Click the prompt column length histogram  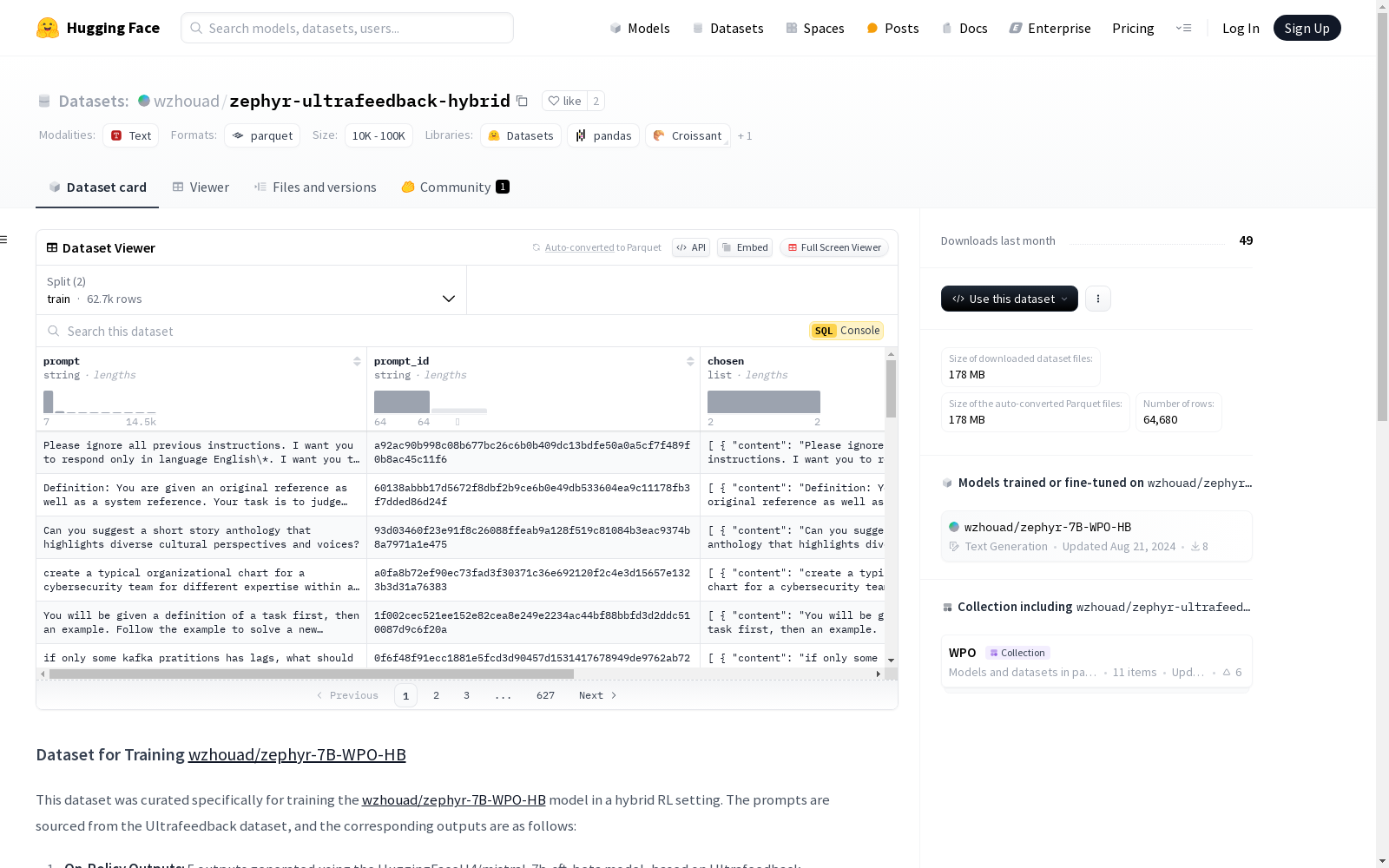100,402
